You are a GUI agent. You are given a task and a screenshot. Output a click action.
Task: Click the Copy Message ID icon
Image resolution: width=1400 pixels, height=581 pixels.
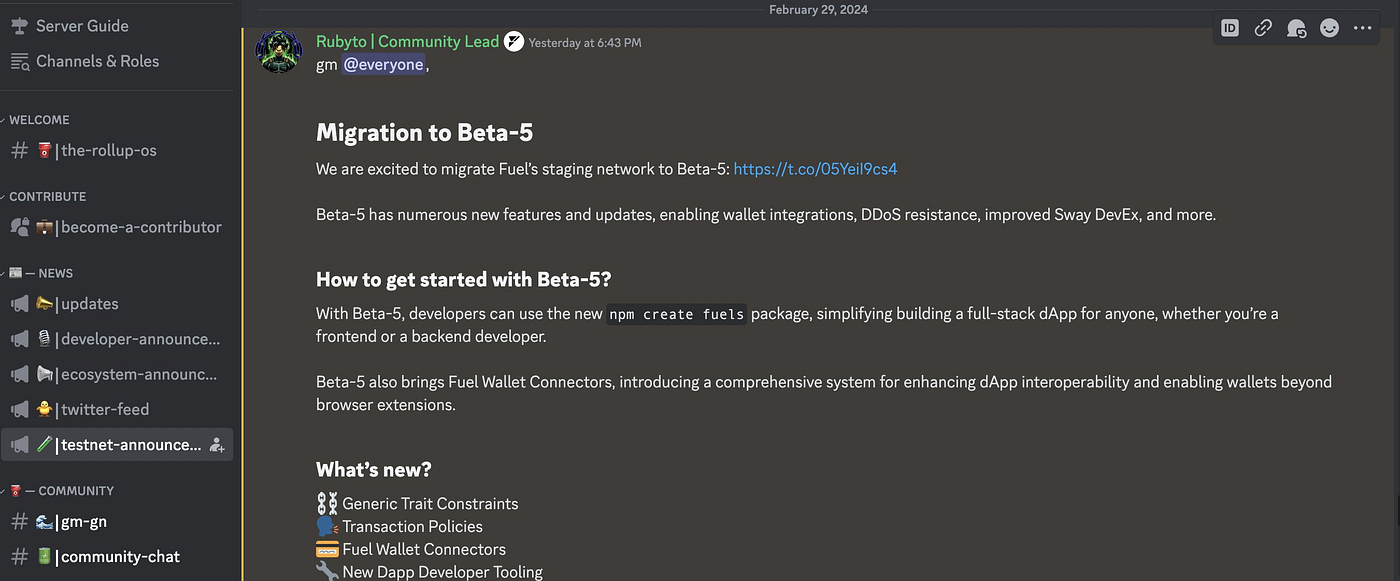tap(1230, 28)
